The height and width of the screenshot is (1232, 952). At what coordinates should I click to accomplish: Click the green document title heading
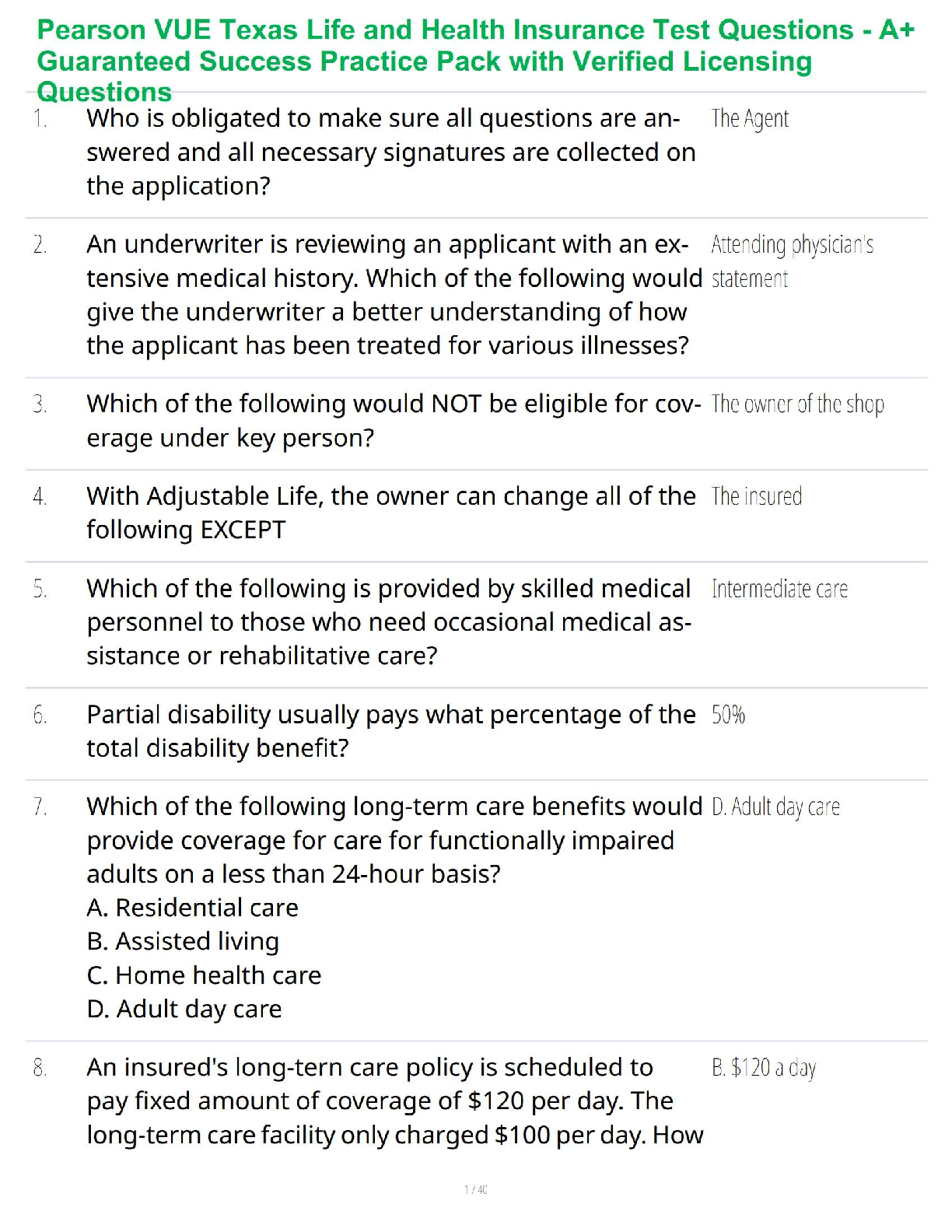(x=475, y=61)
